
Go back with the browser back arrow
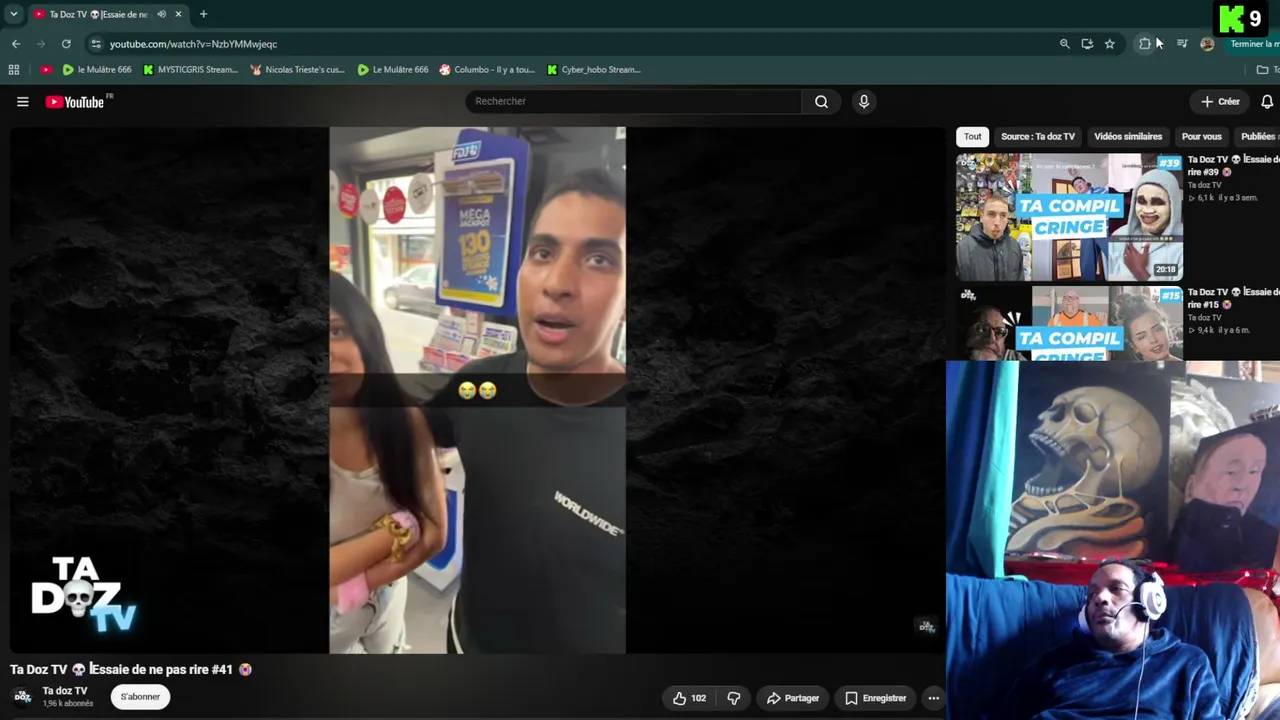(x=16, y=44)
